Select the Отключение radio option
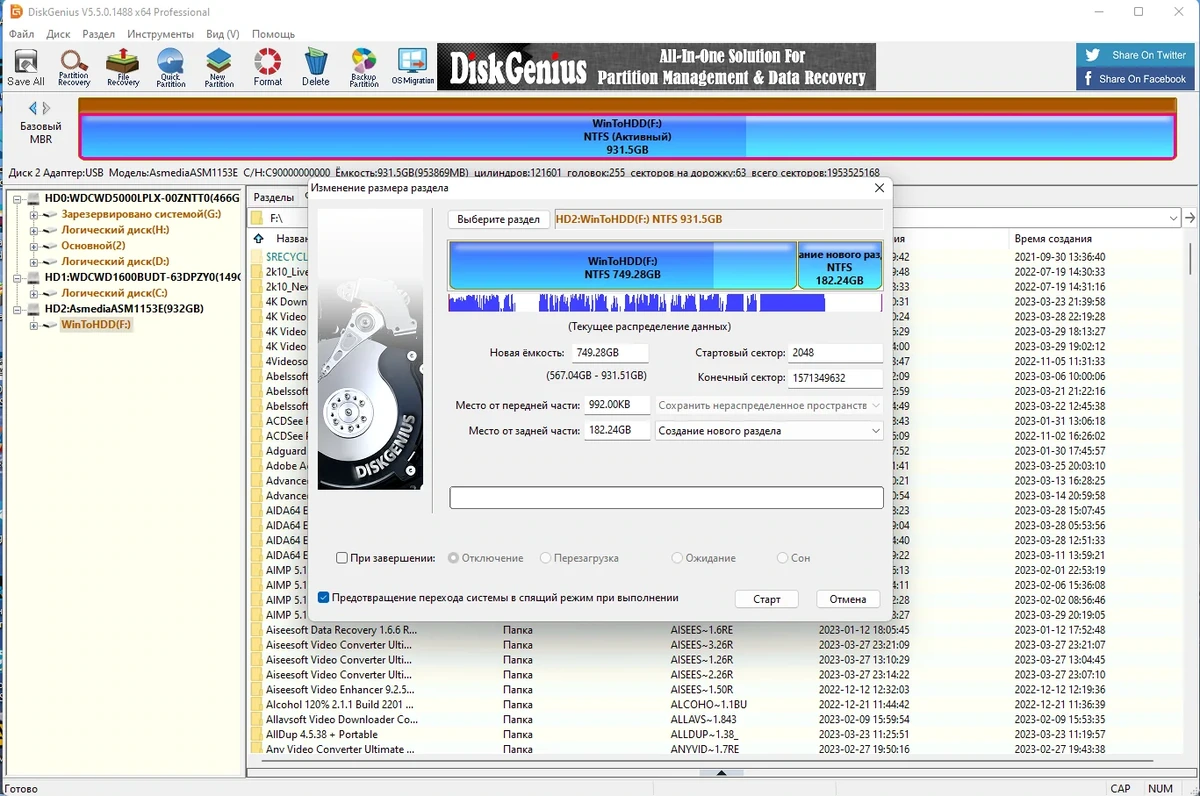The image size is (1200, 796). point(454,558)
